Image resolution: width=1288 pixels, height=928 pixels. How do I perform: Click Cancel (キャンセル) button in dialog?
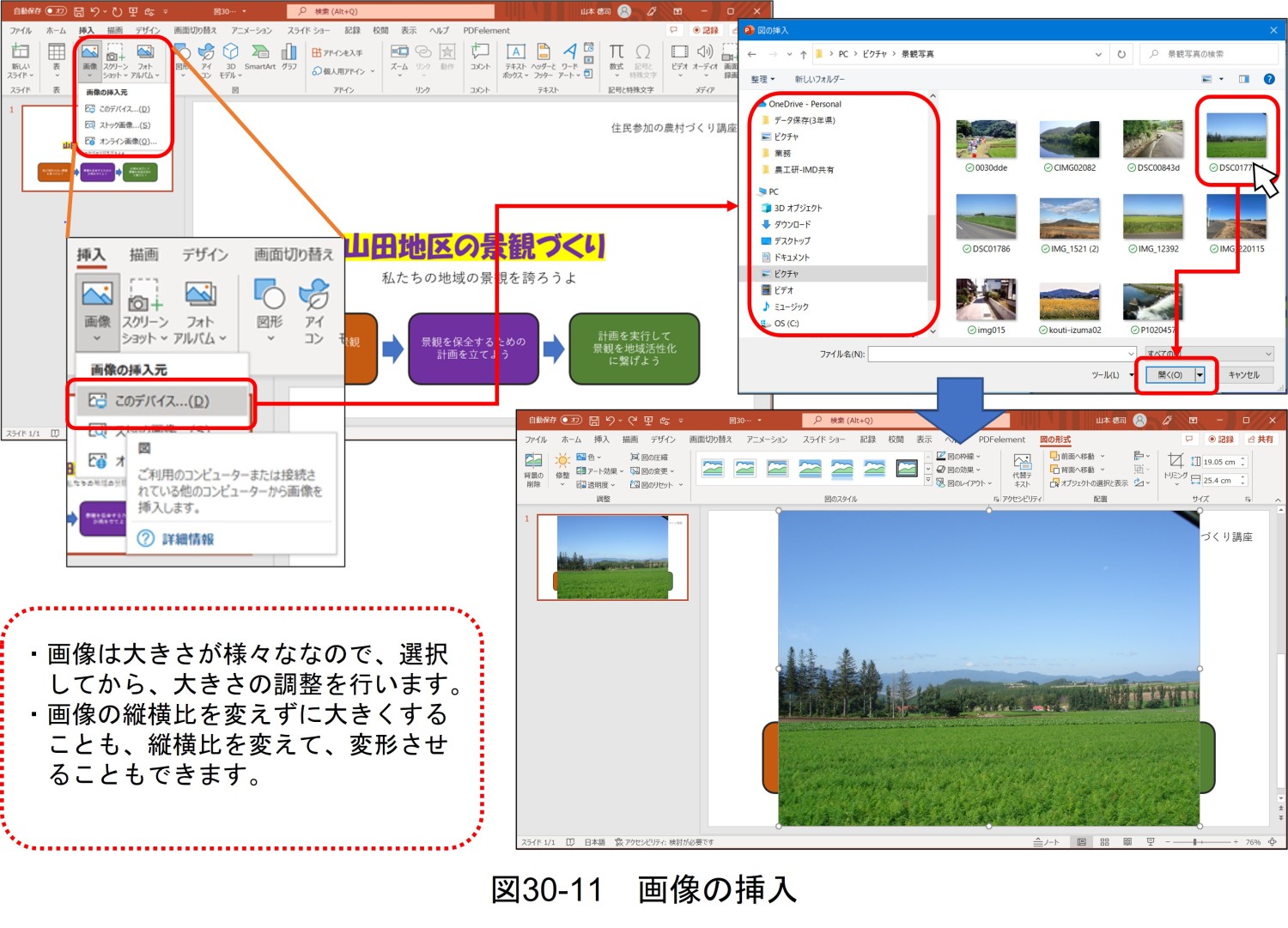tap(1243, 375)
